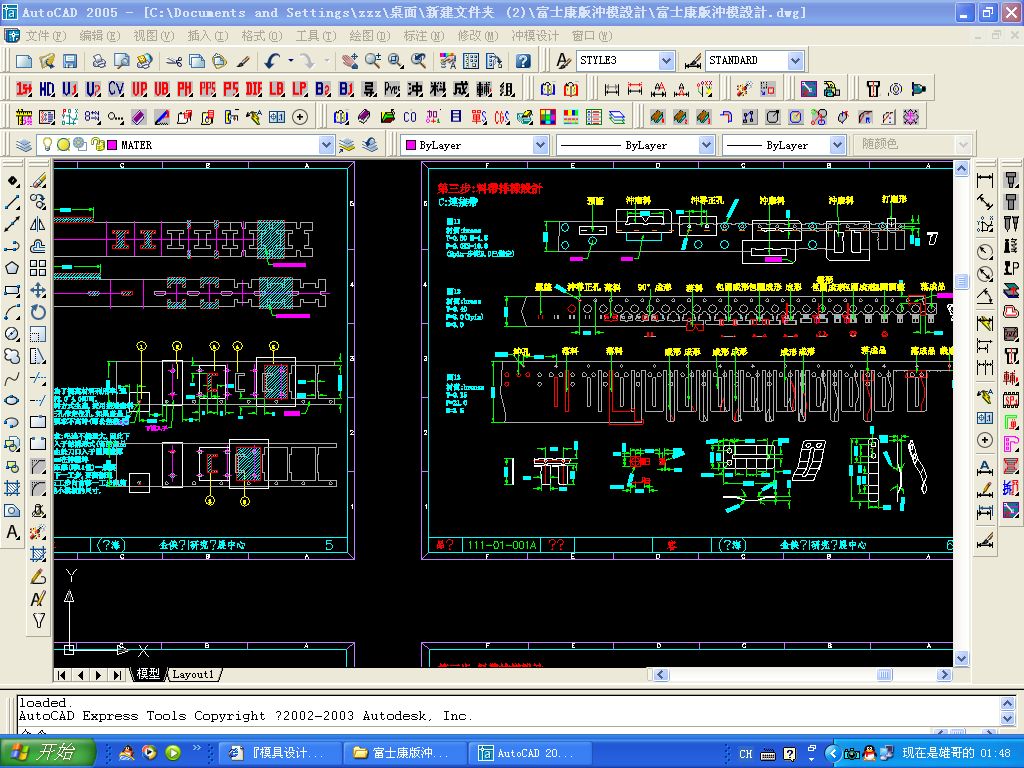Expand the MATER layer dropdown list
Image resolution: width=1024 pixels, height=768 pixels.
(x=327, y=145)
